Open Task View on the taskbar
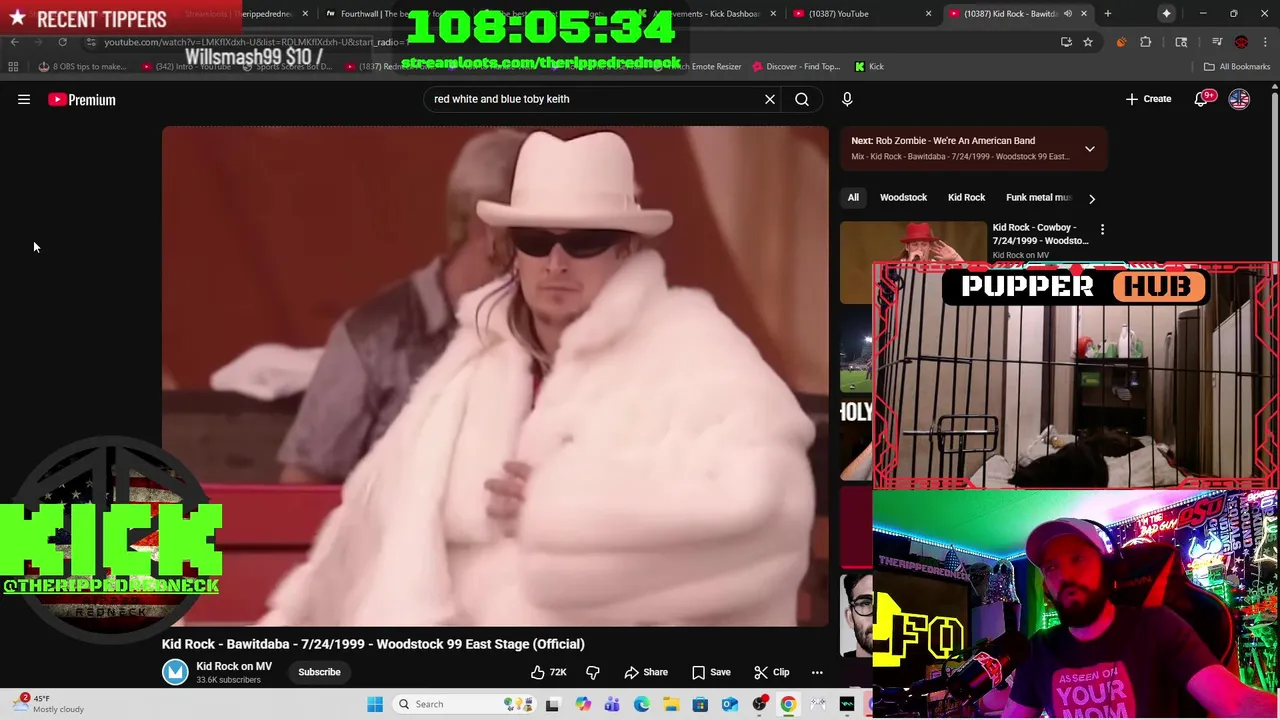Screen dimensions: 1280x720 click(x=552, y=704)
